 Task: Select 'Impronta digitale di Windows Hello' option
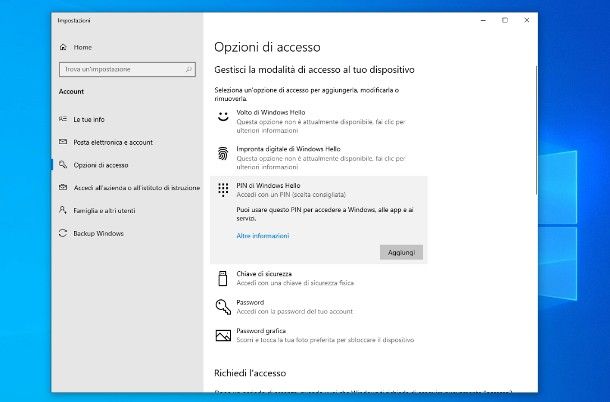pos(319,158)
